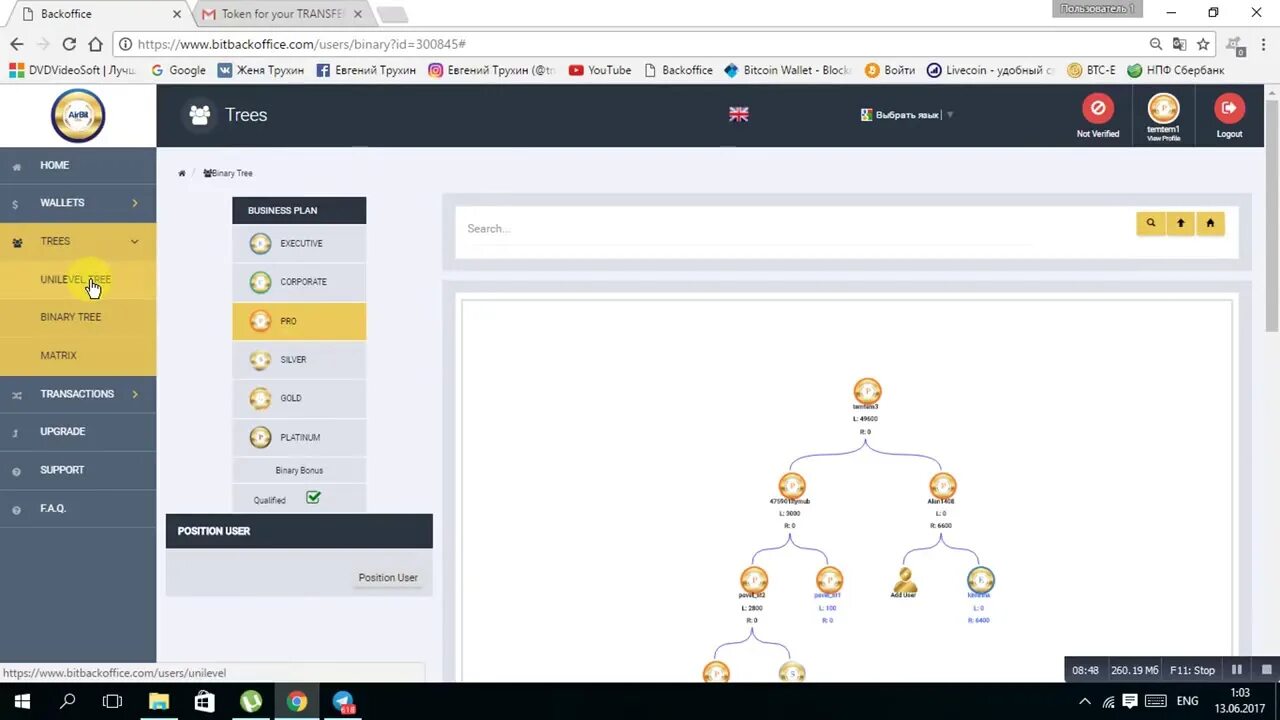
Task: Collapse the TREES sidebar menu
Action: pyautogui.click(x=78, y=241)
